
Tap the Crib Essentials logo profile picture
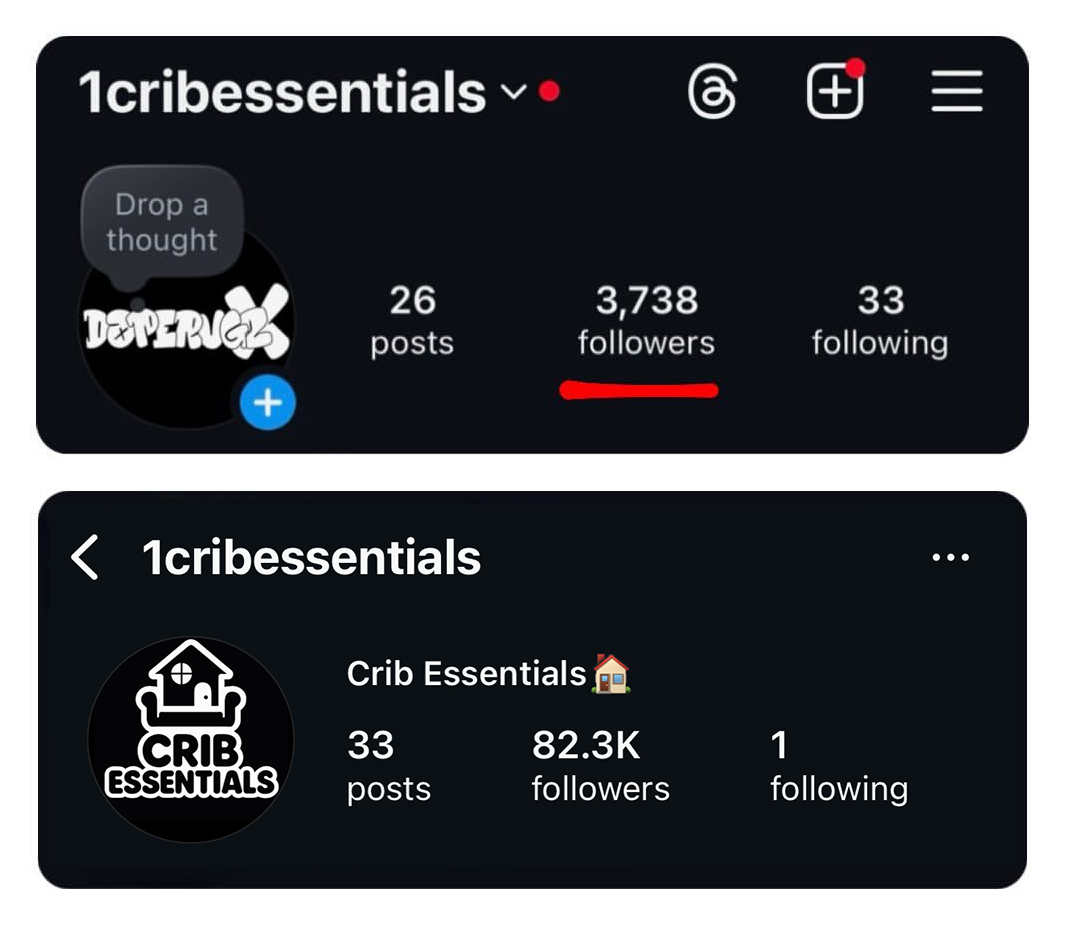pyautogui.click(x=190, y=739)
